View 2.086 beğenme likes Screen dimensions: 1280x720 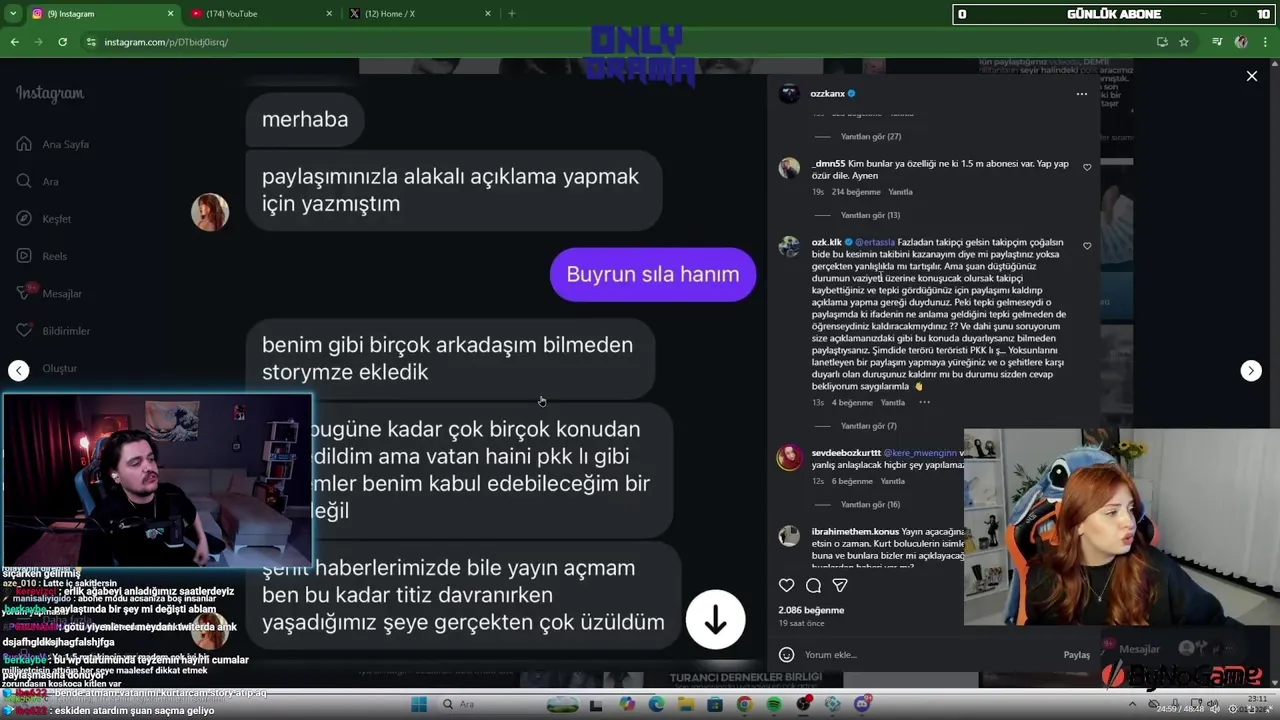pyautogui.click(x=811, y=610)
